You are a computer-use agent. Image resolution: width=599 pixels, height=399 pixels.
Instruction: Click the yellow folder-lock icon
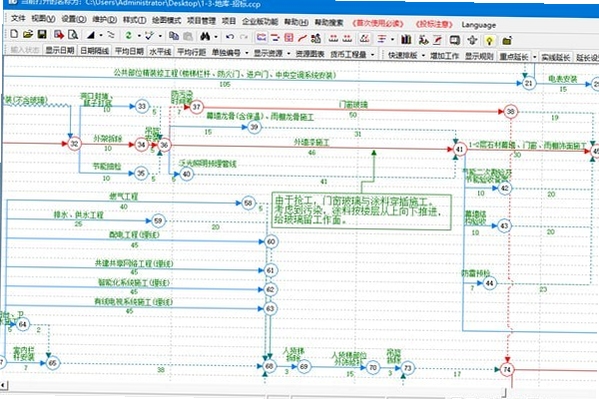(x=507, y=41)
